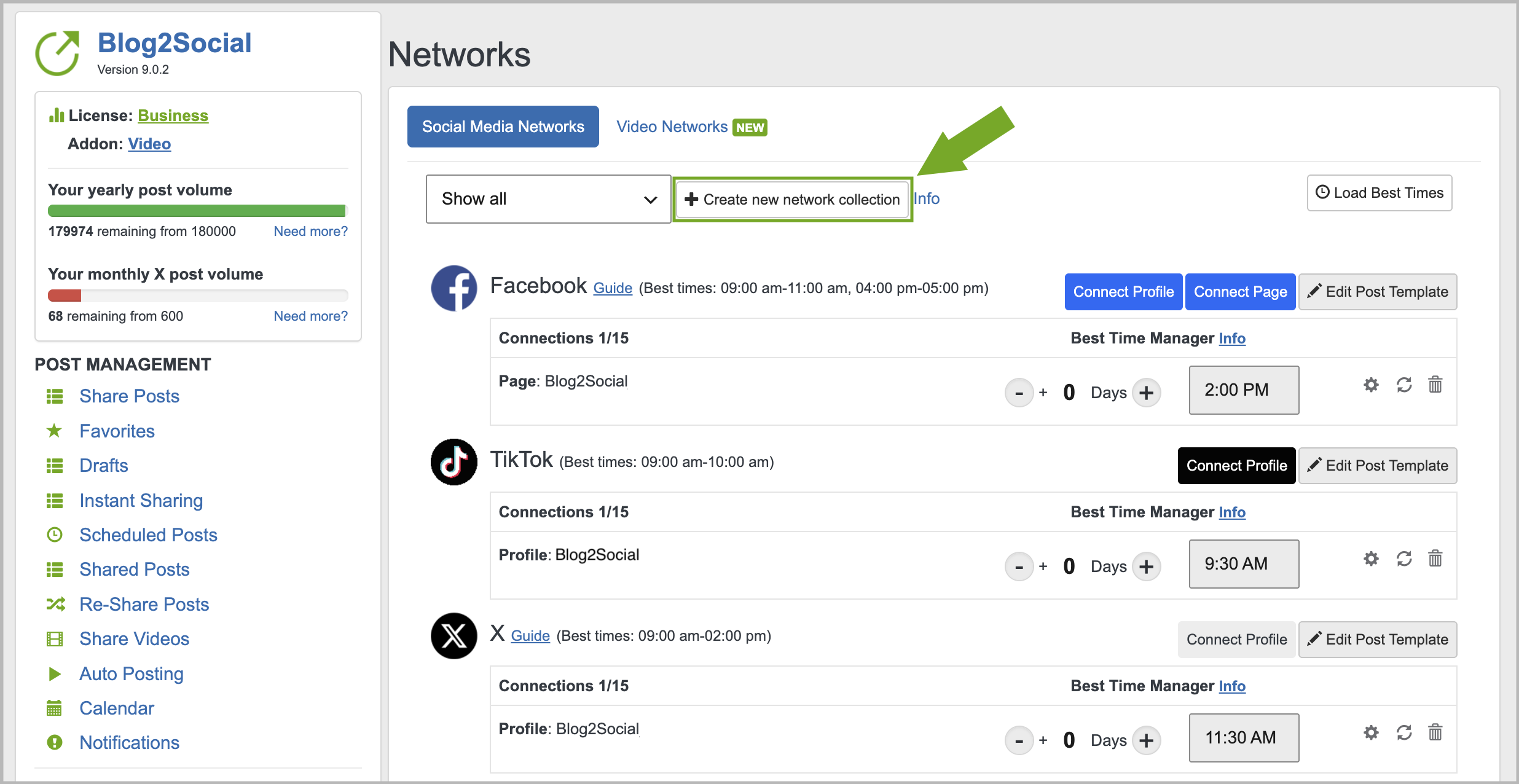Open Calendar in sidebar menu
The width and height of the screenshot is (1519, 784).
(x=117, y=708)
